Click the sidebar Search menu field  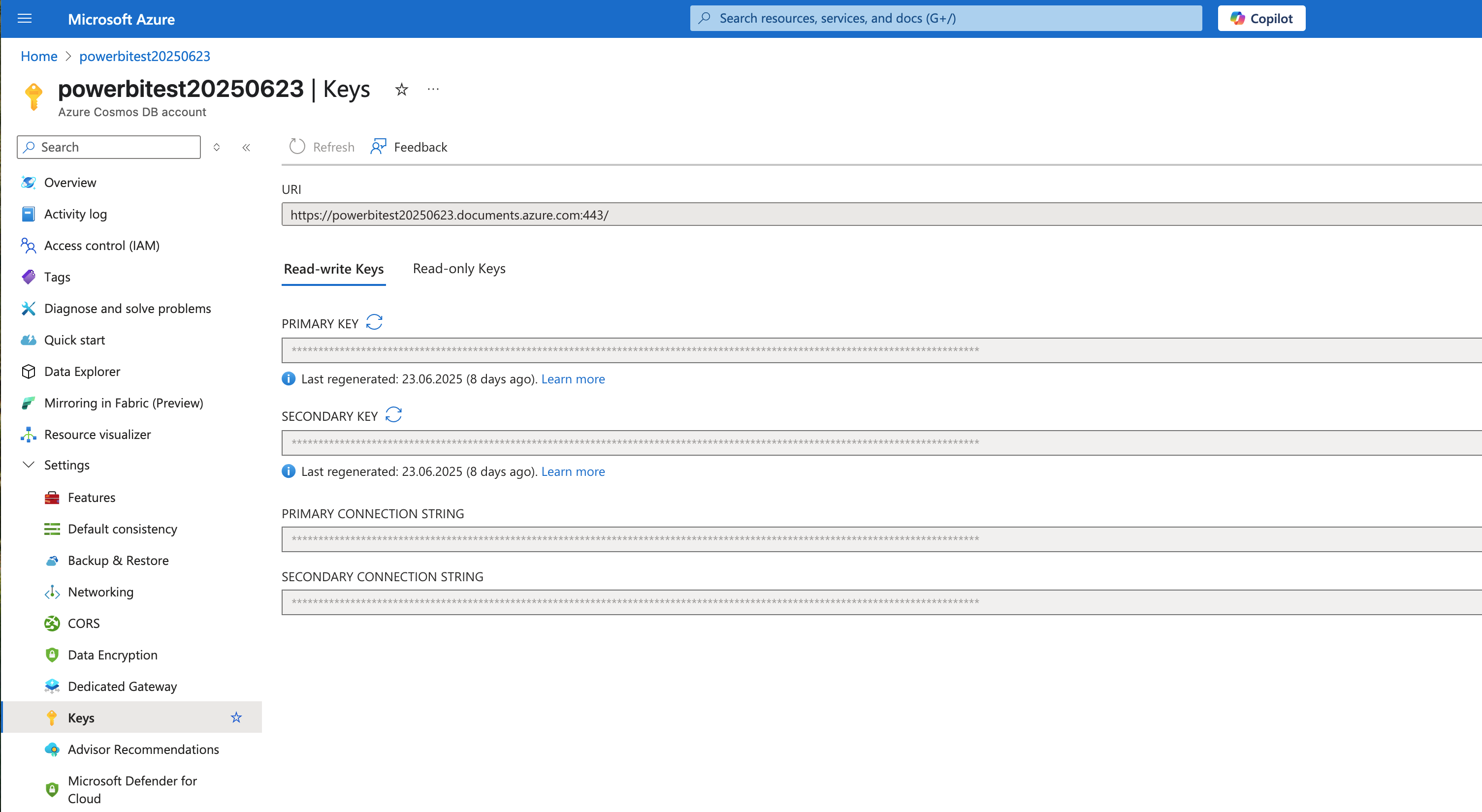(109, 147)
